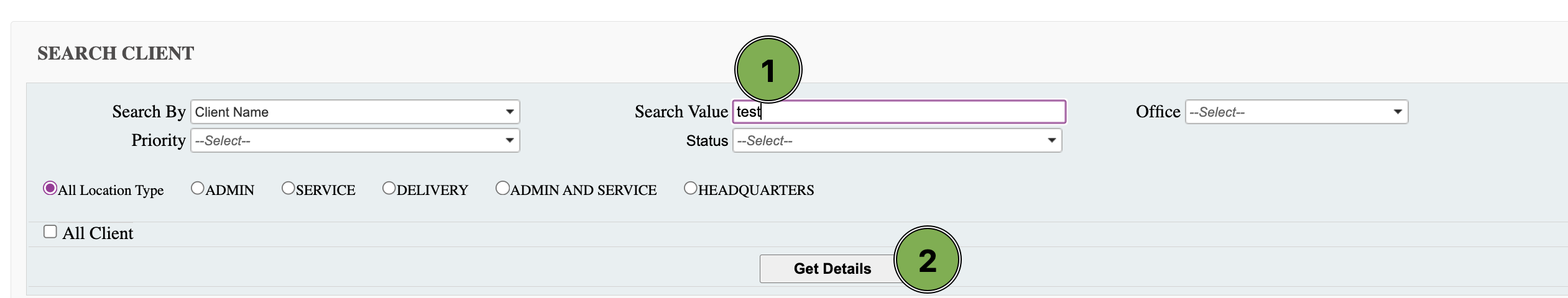Screen dimensions: 1568x298
Task: Click the Search By label text
Action: 149,112
